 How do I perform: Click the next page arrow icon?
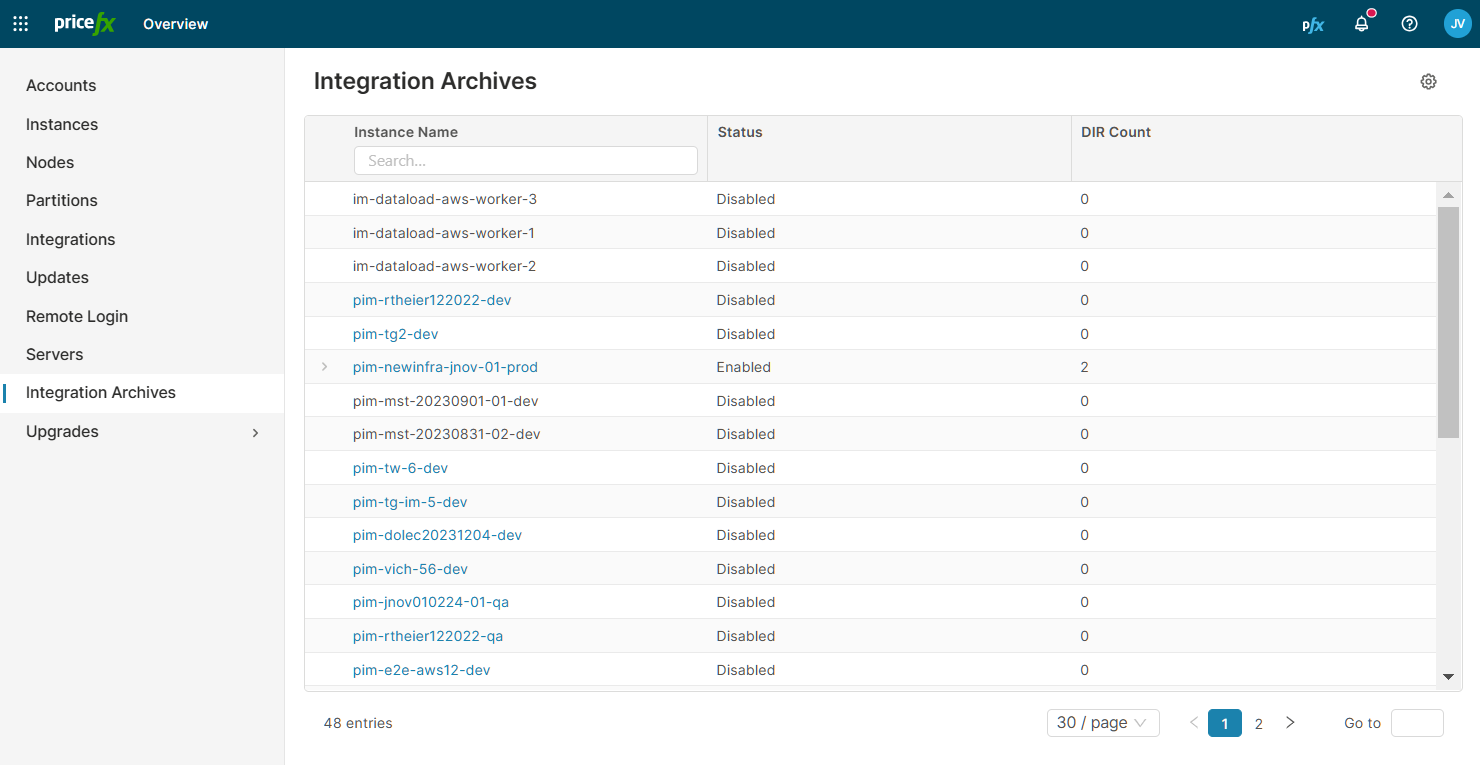1290,722
